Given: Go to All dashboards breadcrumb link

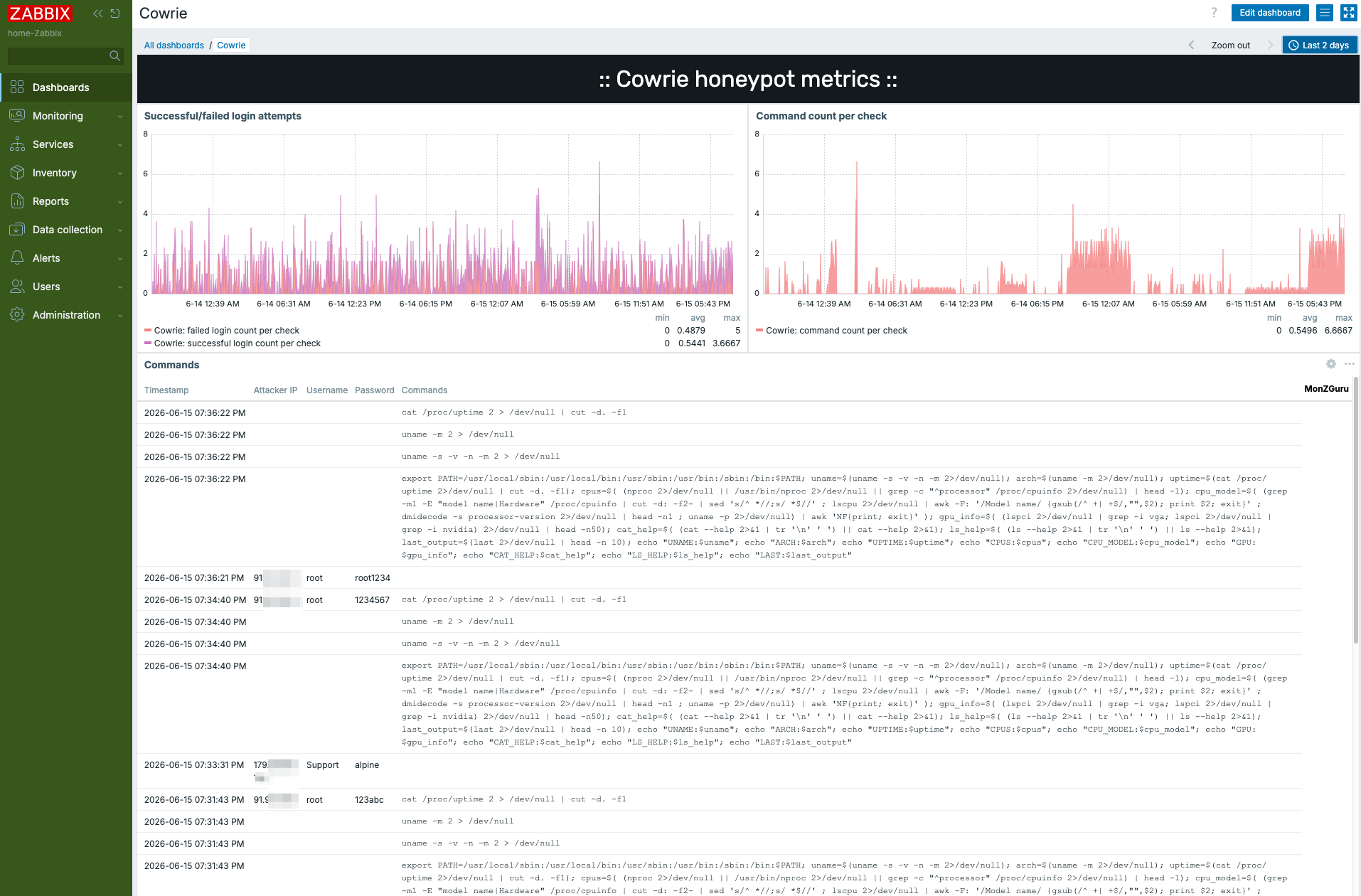Looking at the screenshot, I should (174, 46).
